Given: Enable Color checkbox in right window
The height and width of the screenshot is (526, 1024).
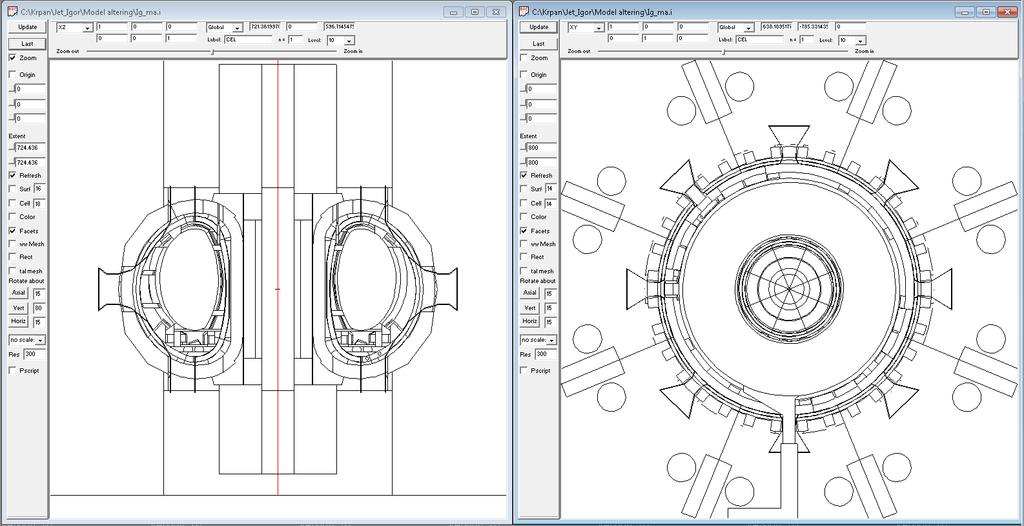Looking at the screenshot, I should tap(524, 216).
